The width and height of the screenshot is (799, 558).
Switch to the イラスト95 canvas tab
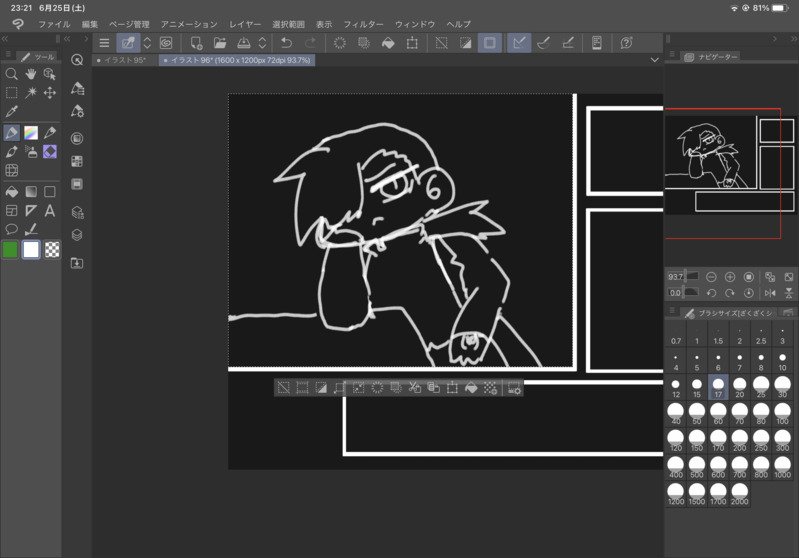pos(125,60)
